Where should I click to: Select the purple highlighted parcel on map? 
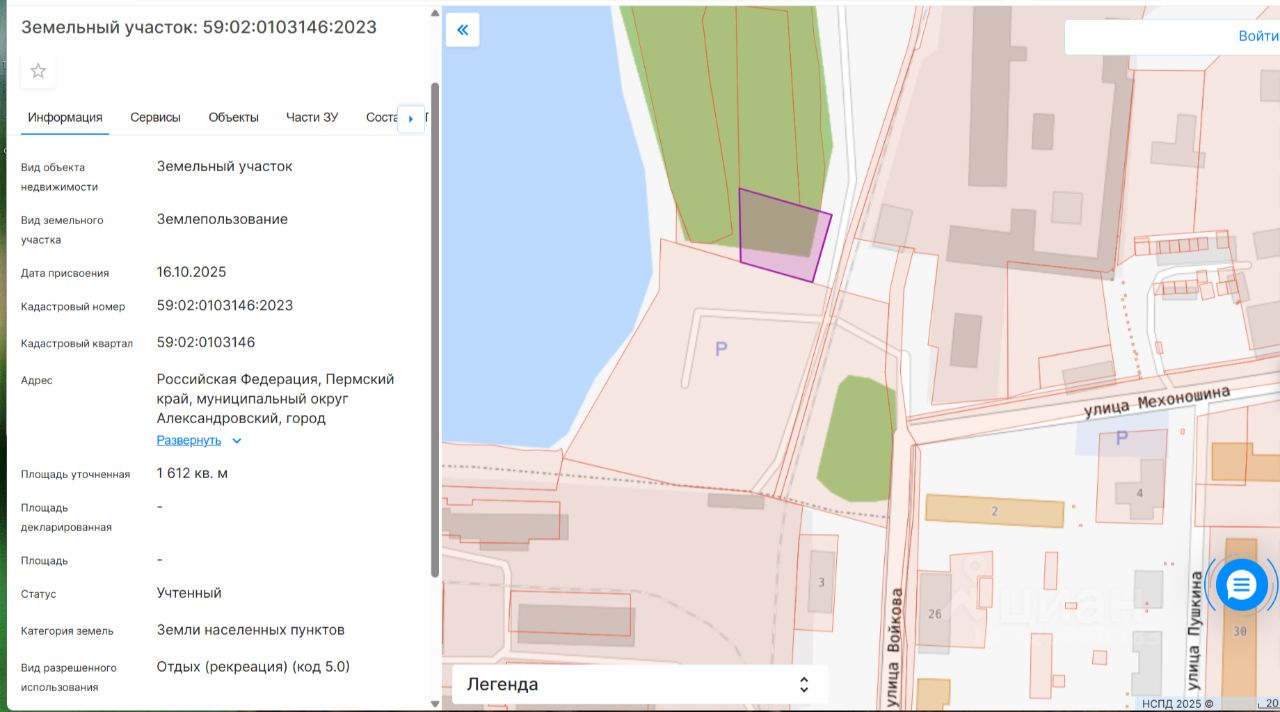coord(783,236)
